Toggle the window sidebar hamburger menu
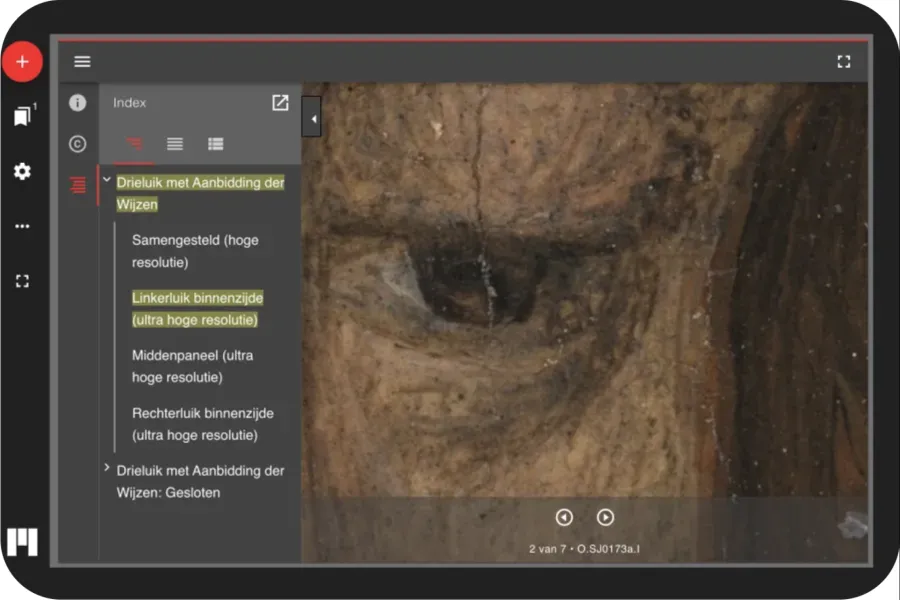Screen dimensions: 900x600 click(x=82, y=62)
